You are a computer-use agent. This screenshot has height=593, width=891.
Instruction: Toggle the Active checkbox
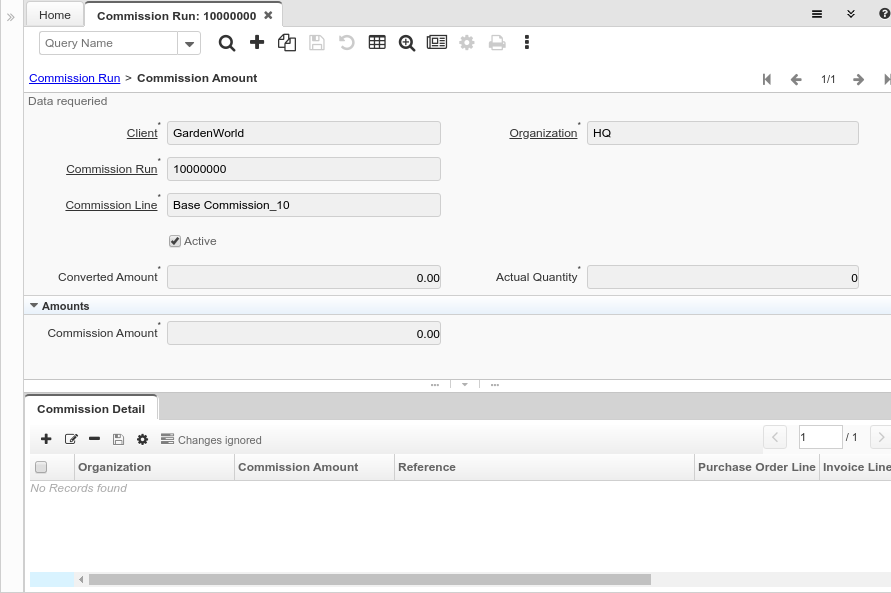click(175, 241)
